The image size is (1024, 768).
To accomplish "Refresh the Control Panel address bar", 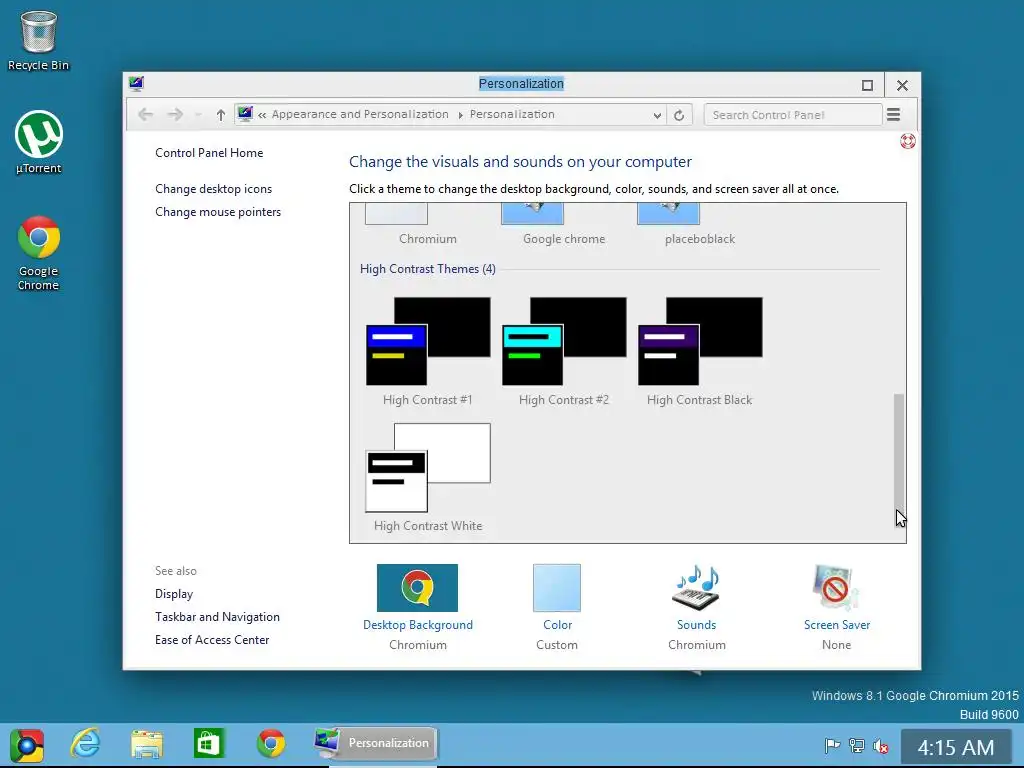I will tap(679, 116).
